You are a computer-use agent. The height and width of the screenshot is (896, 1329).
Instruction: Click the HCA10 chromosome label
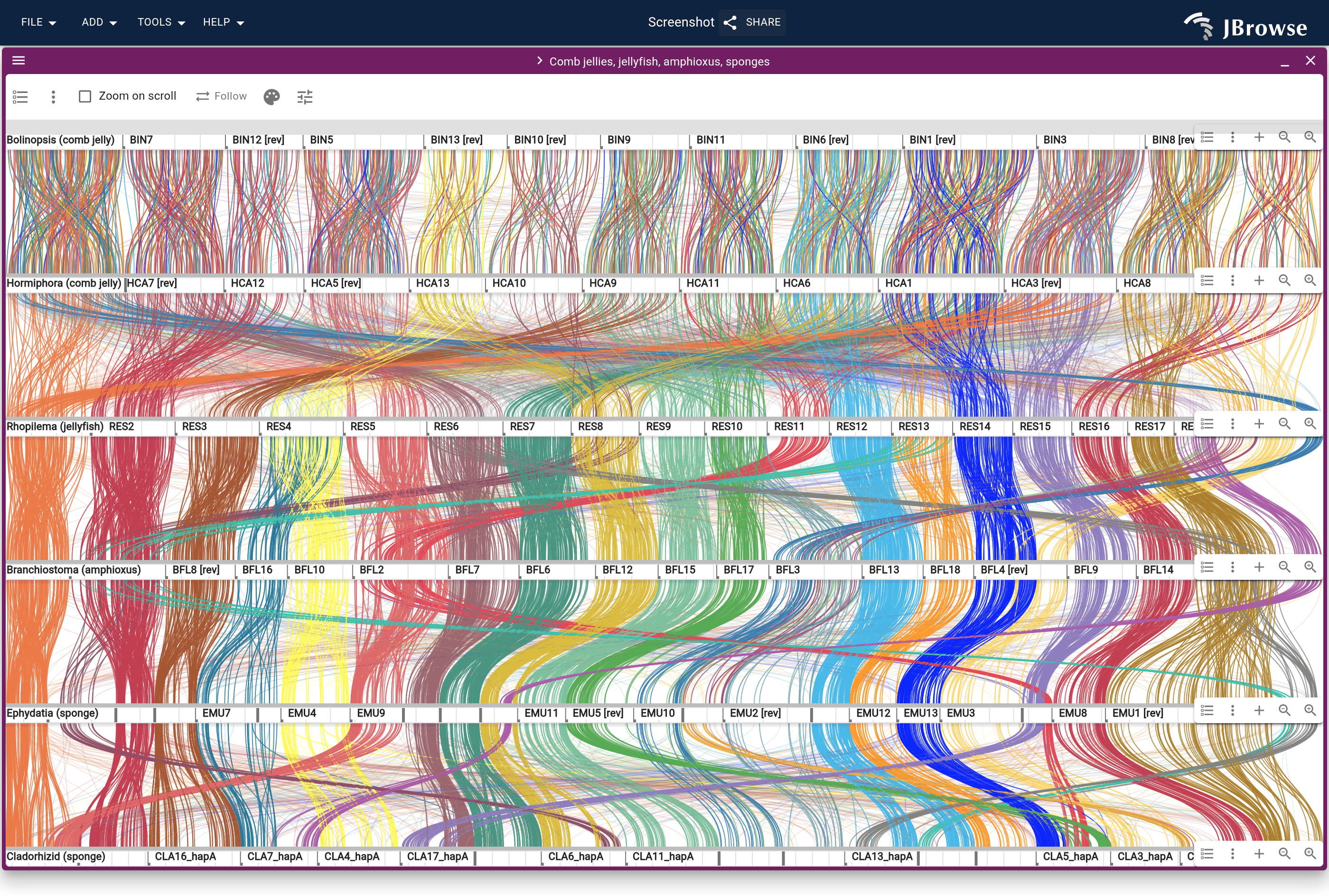tap(508, 283)
